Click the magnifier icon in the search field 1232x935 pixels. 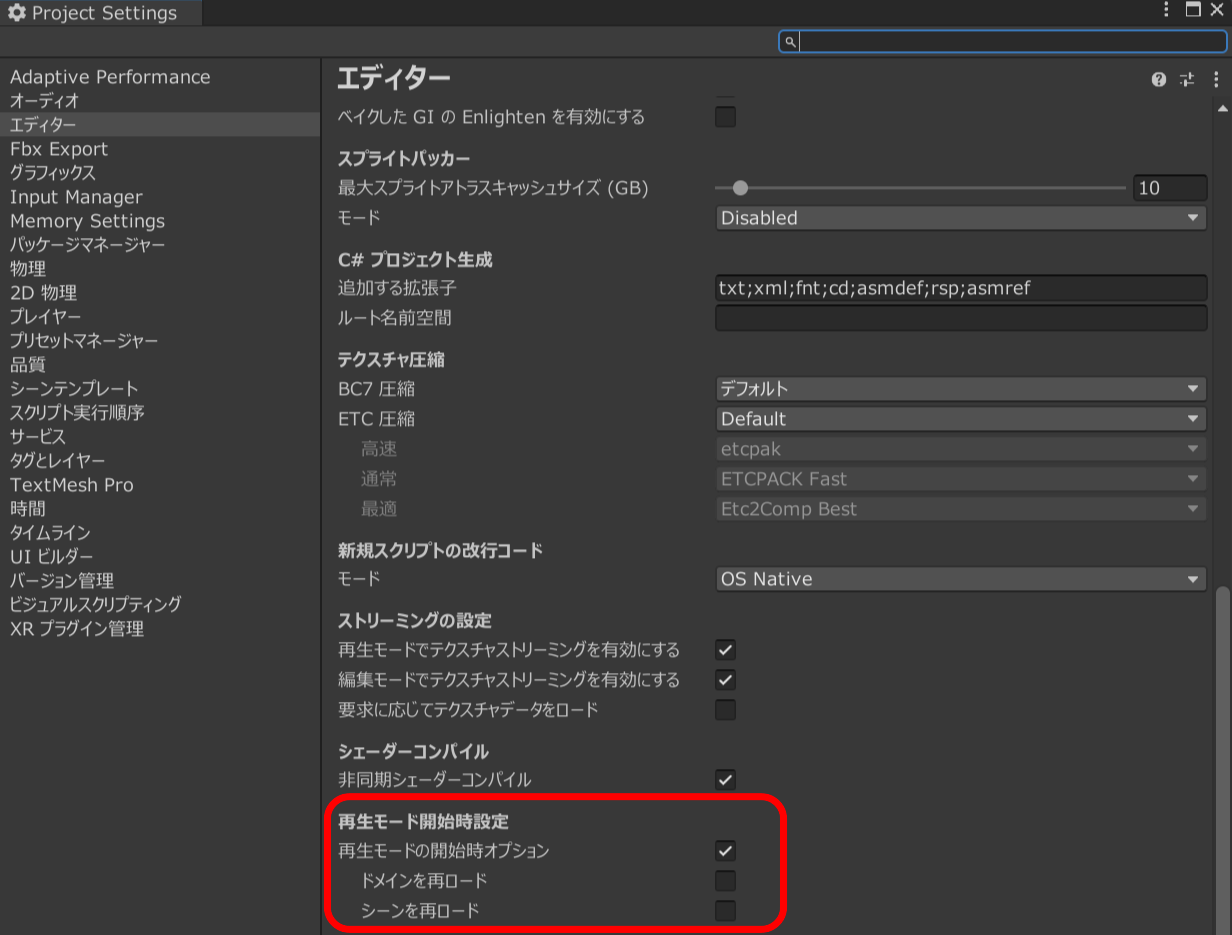[x=790, y=42]
